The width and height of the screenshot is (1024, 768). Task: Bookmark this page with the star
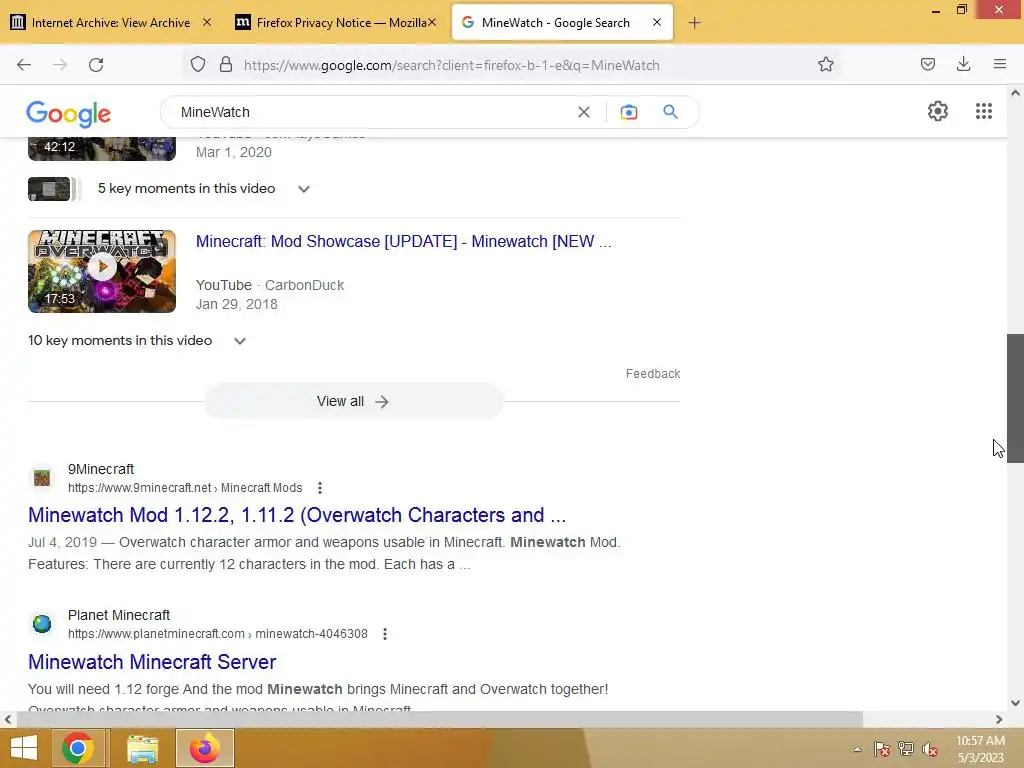825,65
